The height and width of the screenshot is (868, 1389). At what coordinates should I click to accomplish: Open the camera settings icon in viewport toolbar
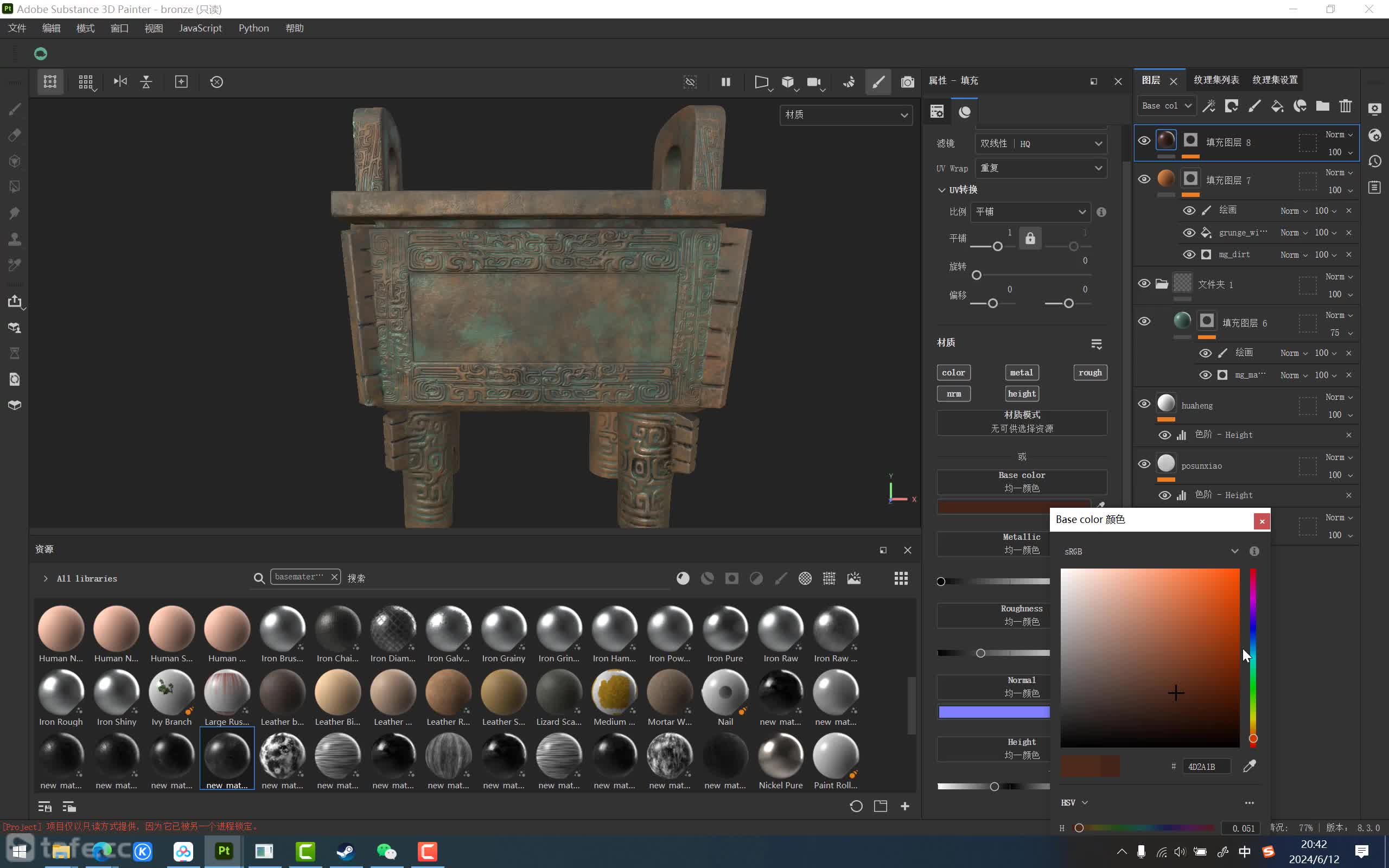click(815, 82)
